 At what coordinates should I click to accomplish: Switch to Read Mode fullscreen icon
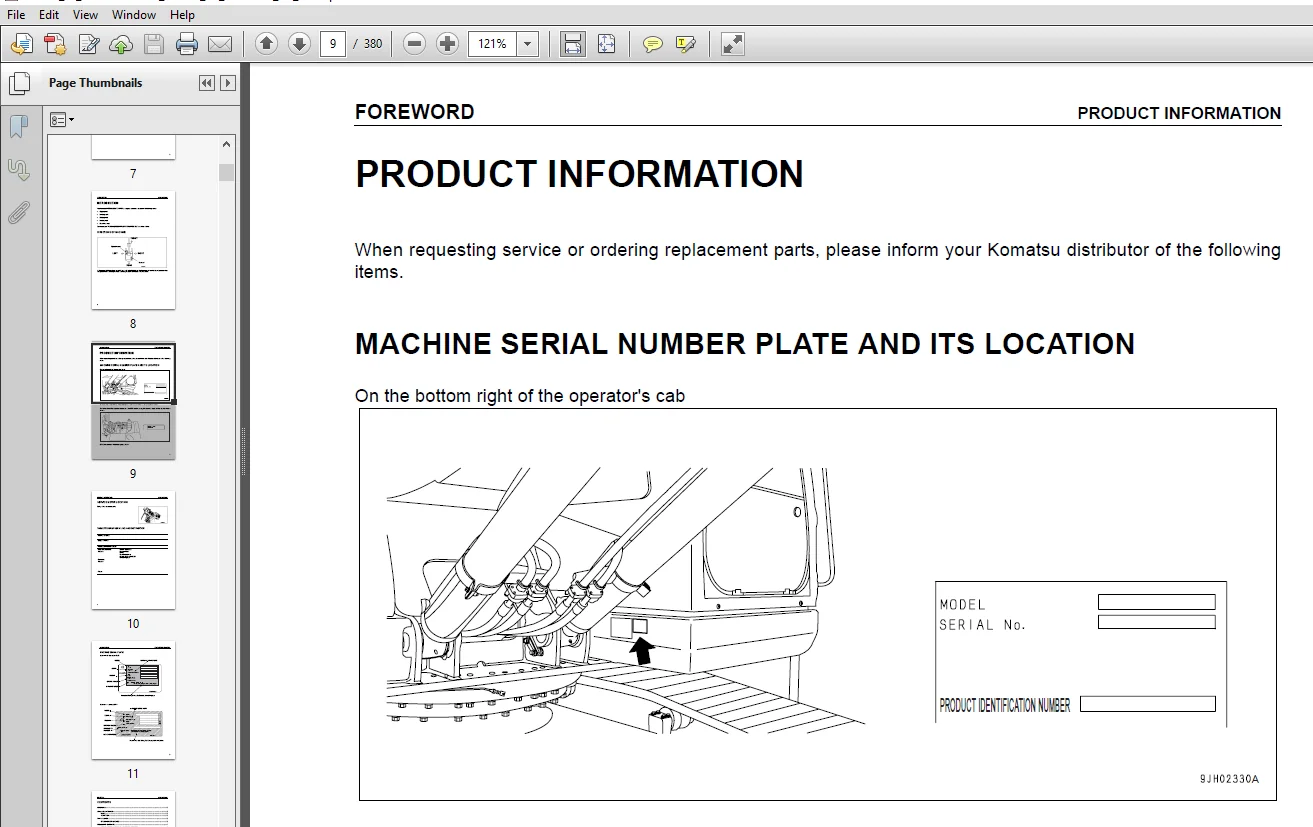tap(733, 44)
